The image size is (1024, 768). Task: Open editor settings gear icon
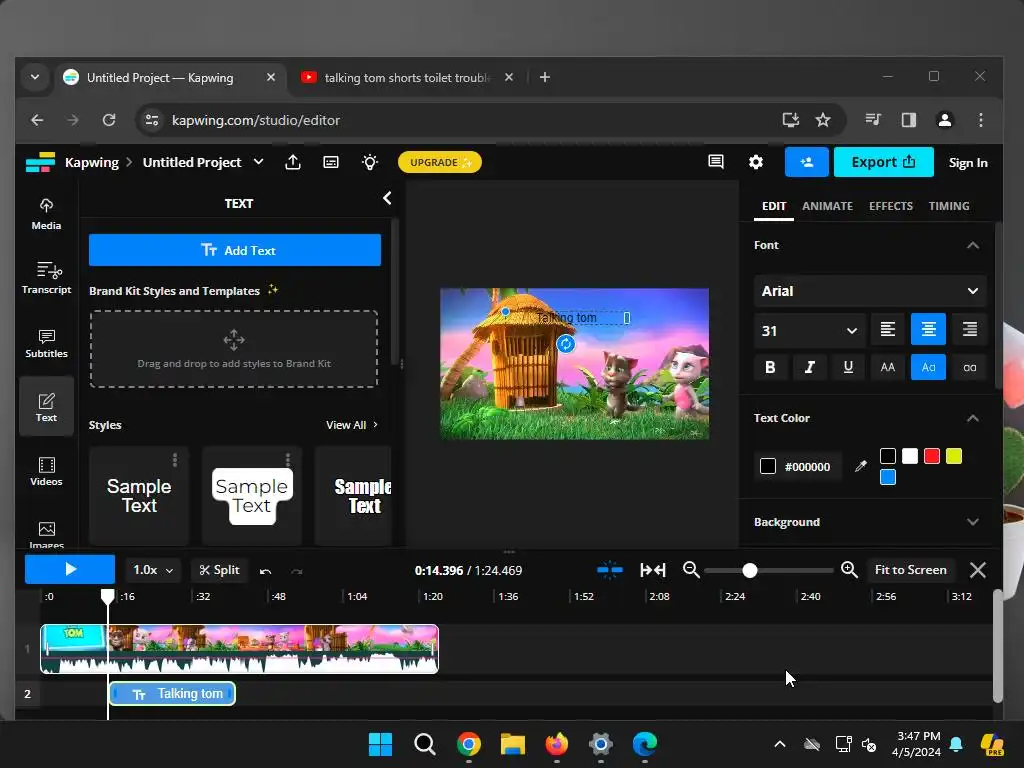click(x=756, y=162)
